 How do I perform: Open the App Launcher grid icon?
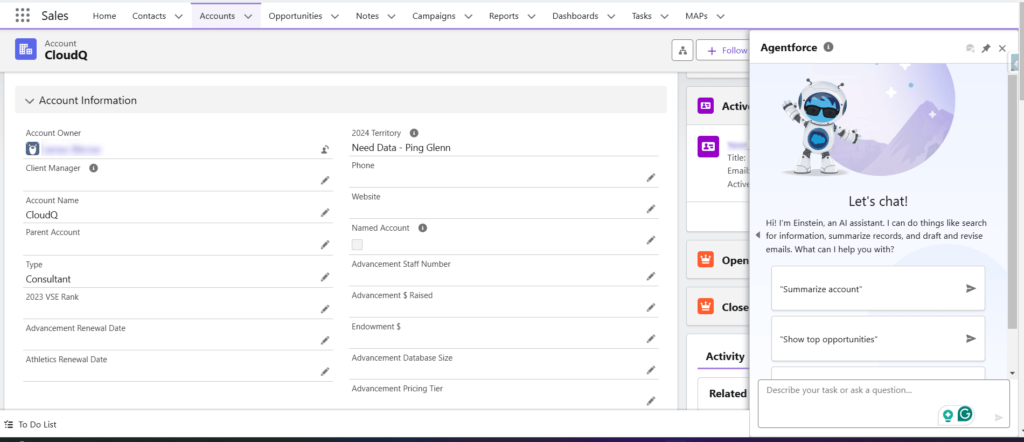coord(22,16)
